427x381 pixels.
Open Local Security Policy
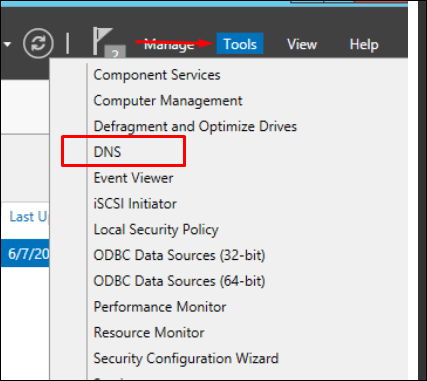click(156, 229)
